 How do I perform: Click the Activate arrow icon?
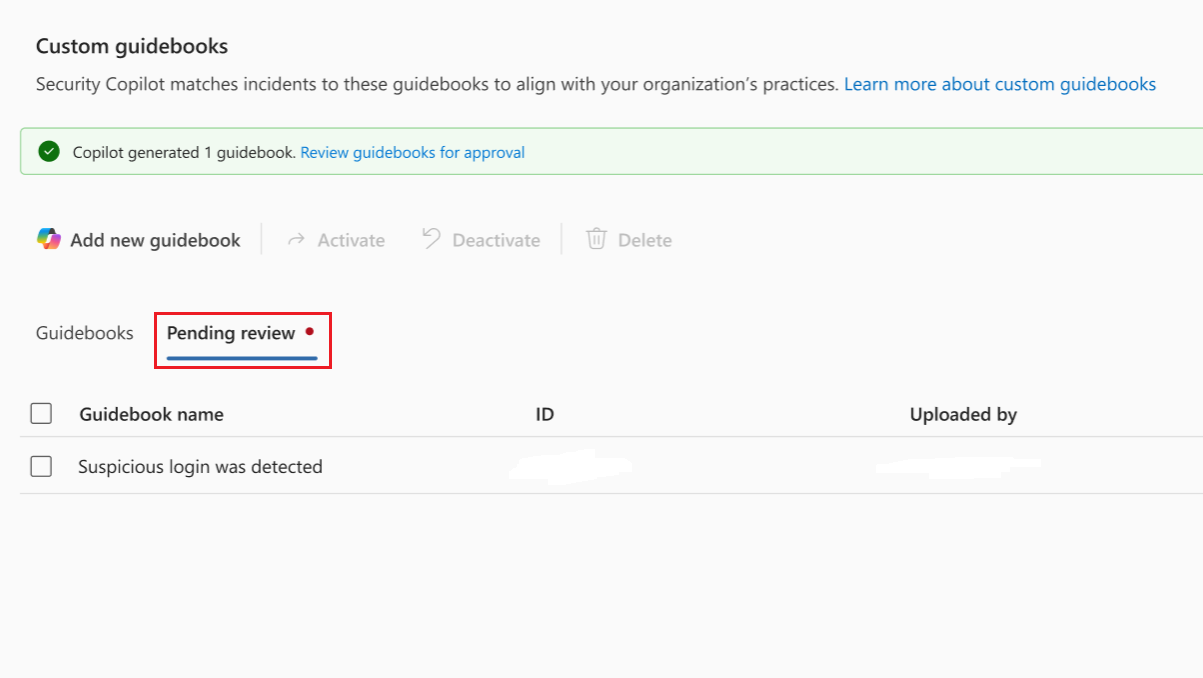tap(295, 239)
